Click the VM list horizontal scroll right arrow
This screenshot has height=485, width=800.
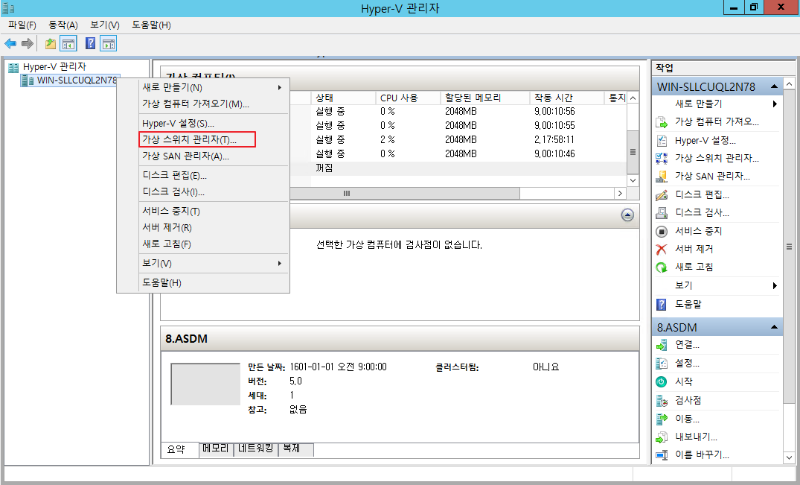(620, 193)
